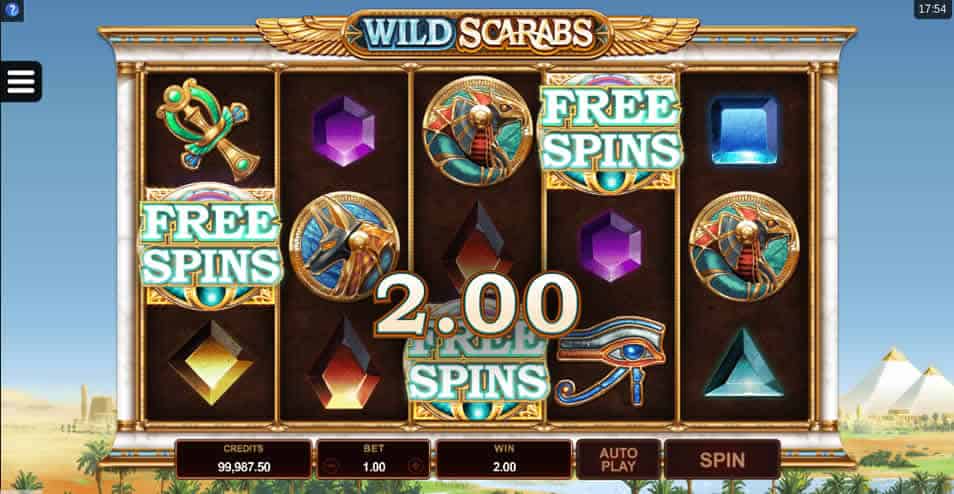Click the green ankh symbol
Viewport: 954px width, 494px height.
point(208,128)
